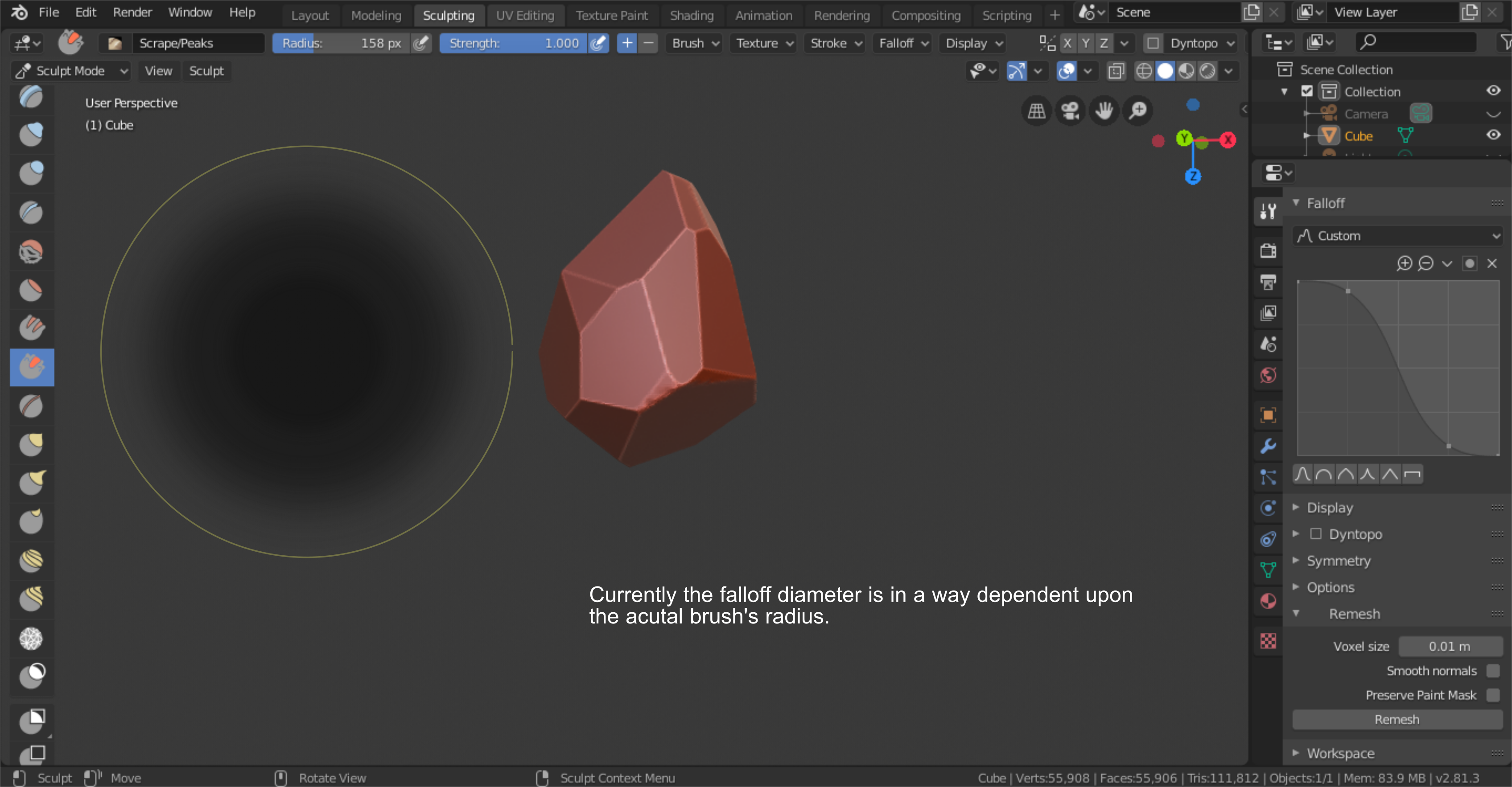The height and width of the screenshot is (787, 1512).
Task: Select the active Scrape/Peaks sculpt tool
Action: pyautogui.click(x=32, y=367)
